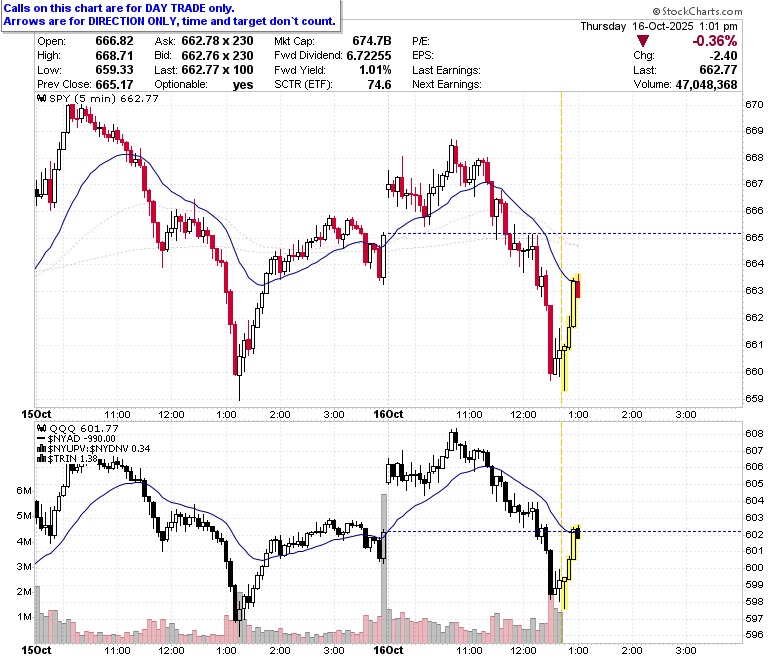
Task: Click the $NYAD line legend icon
Action: click(x=42, y=439)
